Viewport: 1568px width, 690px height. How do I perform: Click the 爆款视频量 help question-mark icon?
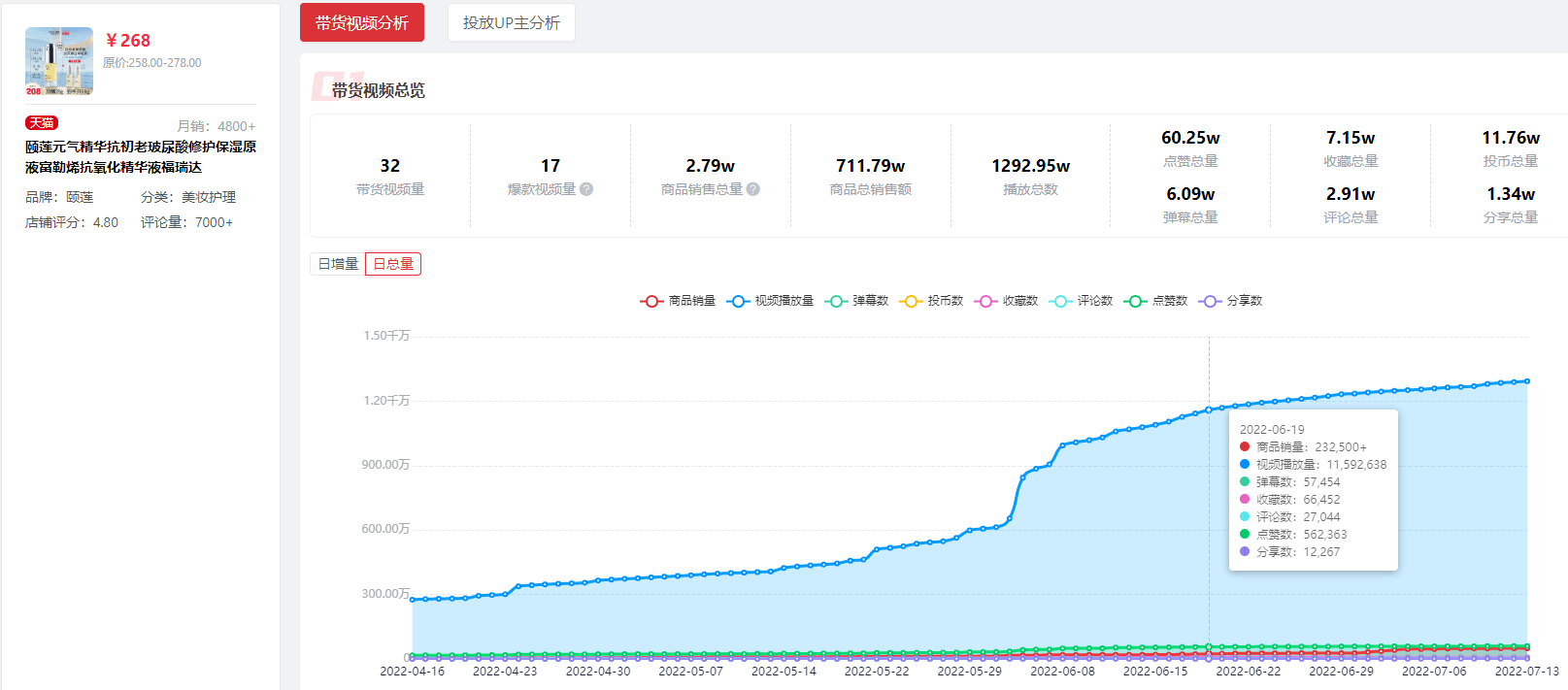pos(586,189)
